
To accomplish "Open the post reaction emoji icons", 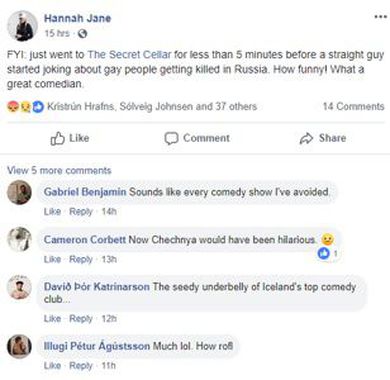I will 26,107.
